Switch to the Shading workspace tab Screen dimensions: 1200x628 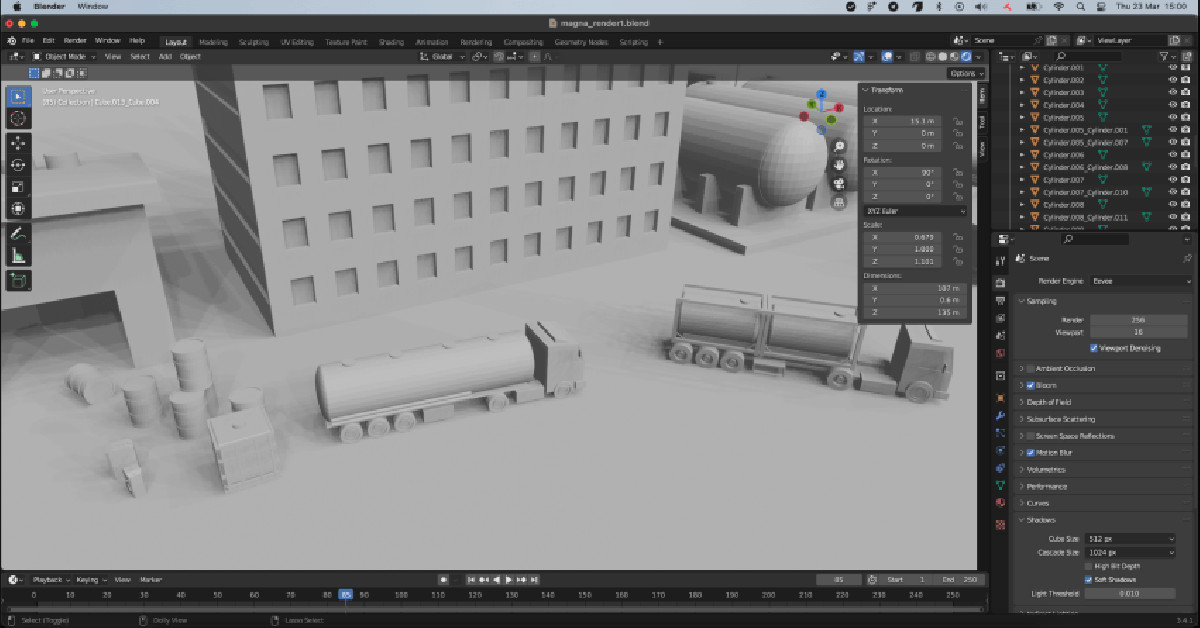pos(391,42)
